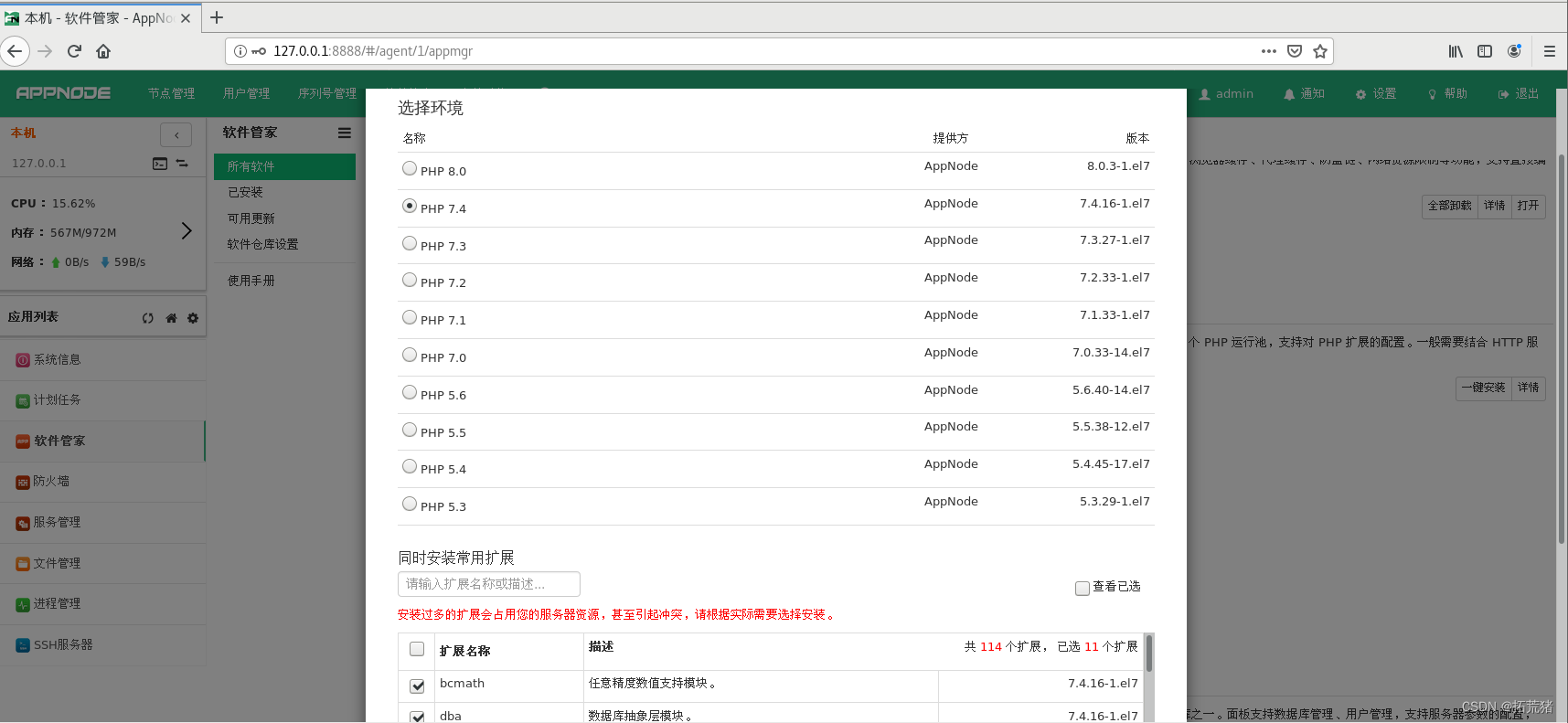Viewport: 1568px width, 723px height.
Task: Click the home icon in the 应用列表 header
Action: (171, 318)
